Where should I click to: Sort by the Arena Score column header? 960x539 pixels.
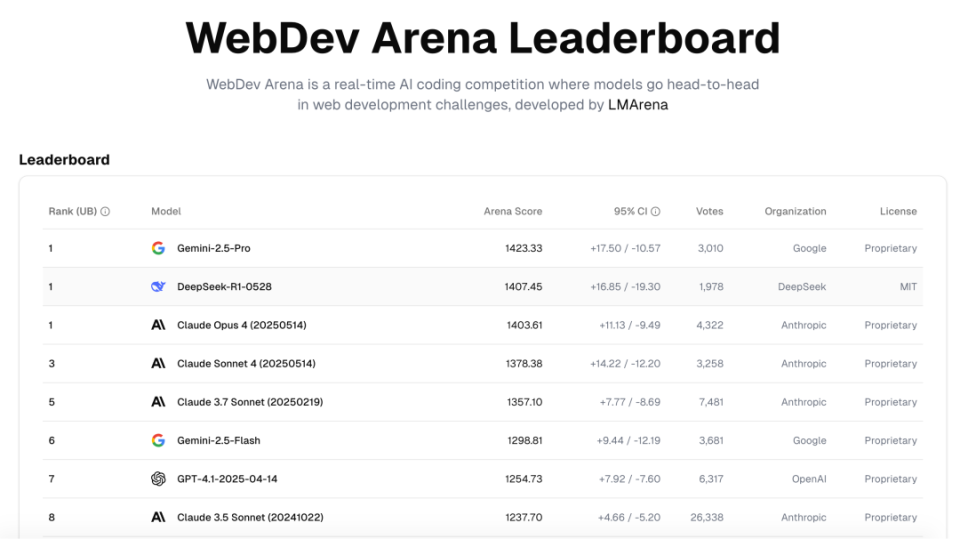[513, 211]
